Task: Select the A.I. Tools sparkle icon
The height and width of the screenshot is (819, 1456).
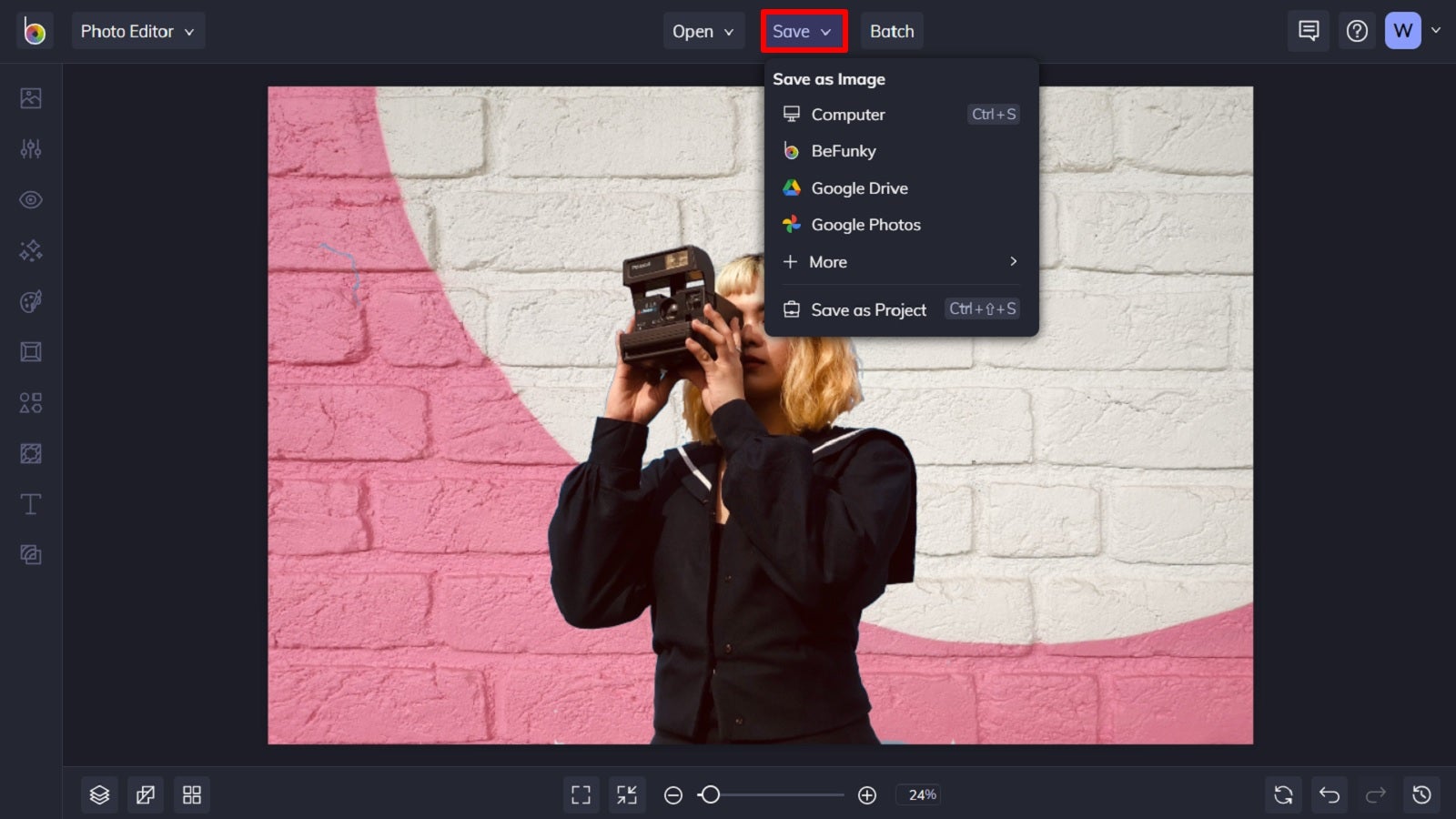Action: pyautogui.click(x=30, y=250)
